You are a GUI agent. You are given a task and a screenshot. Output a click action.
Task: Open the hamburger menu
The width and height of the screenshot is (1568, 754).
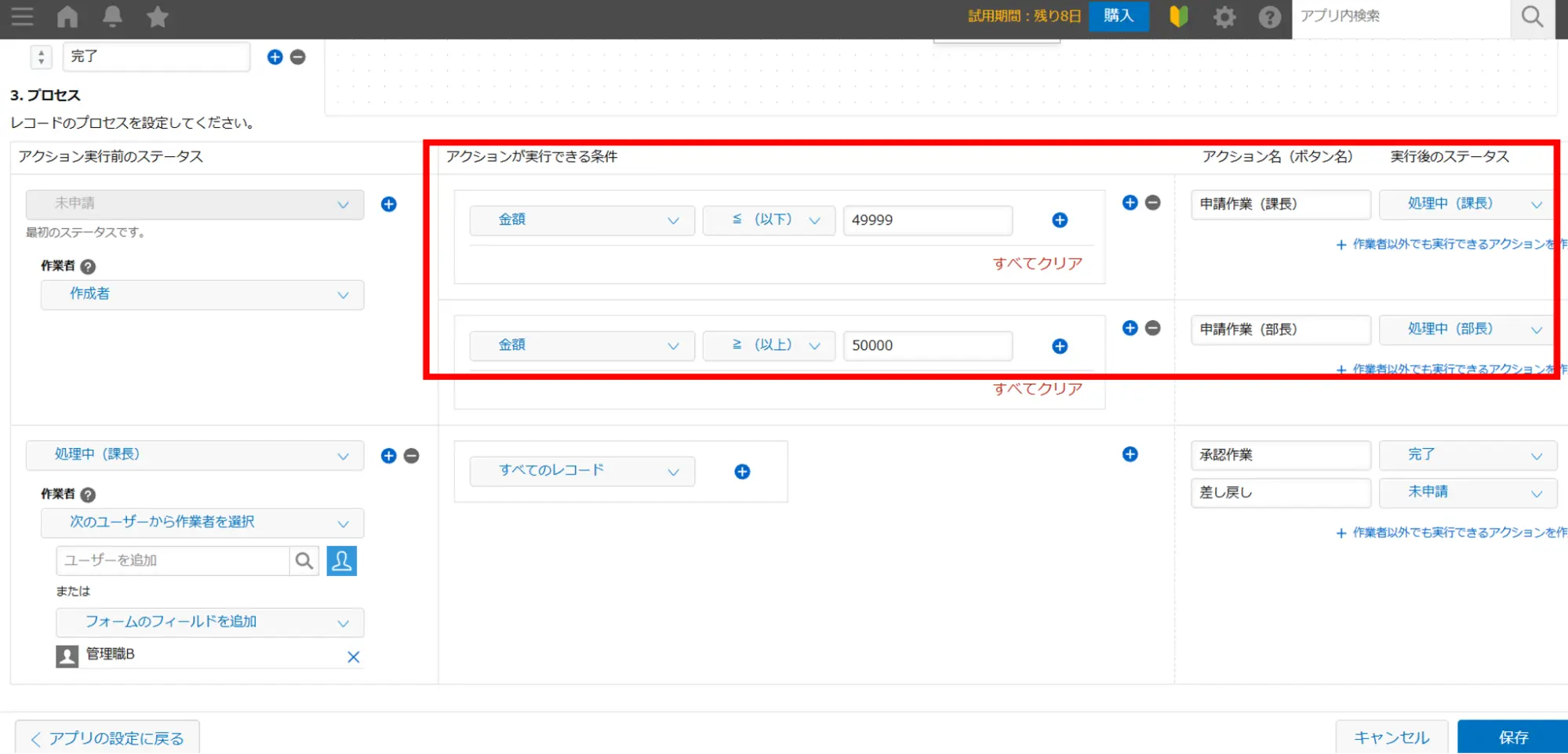(x=22, y=16)
